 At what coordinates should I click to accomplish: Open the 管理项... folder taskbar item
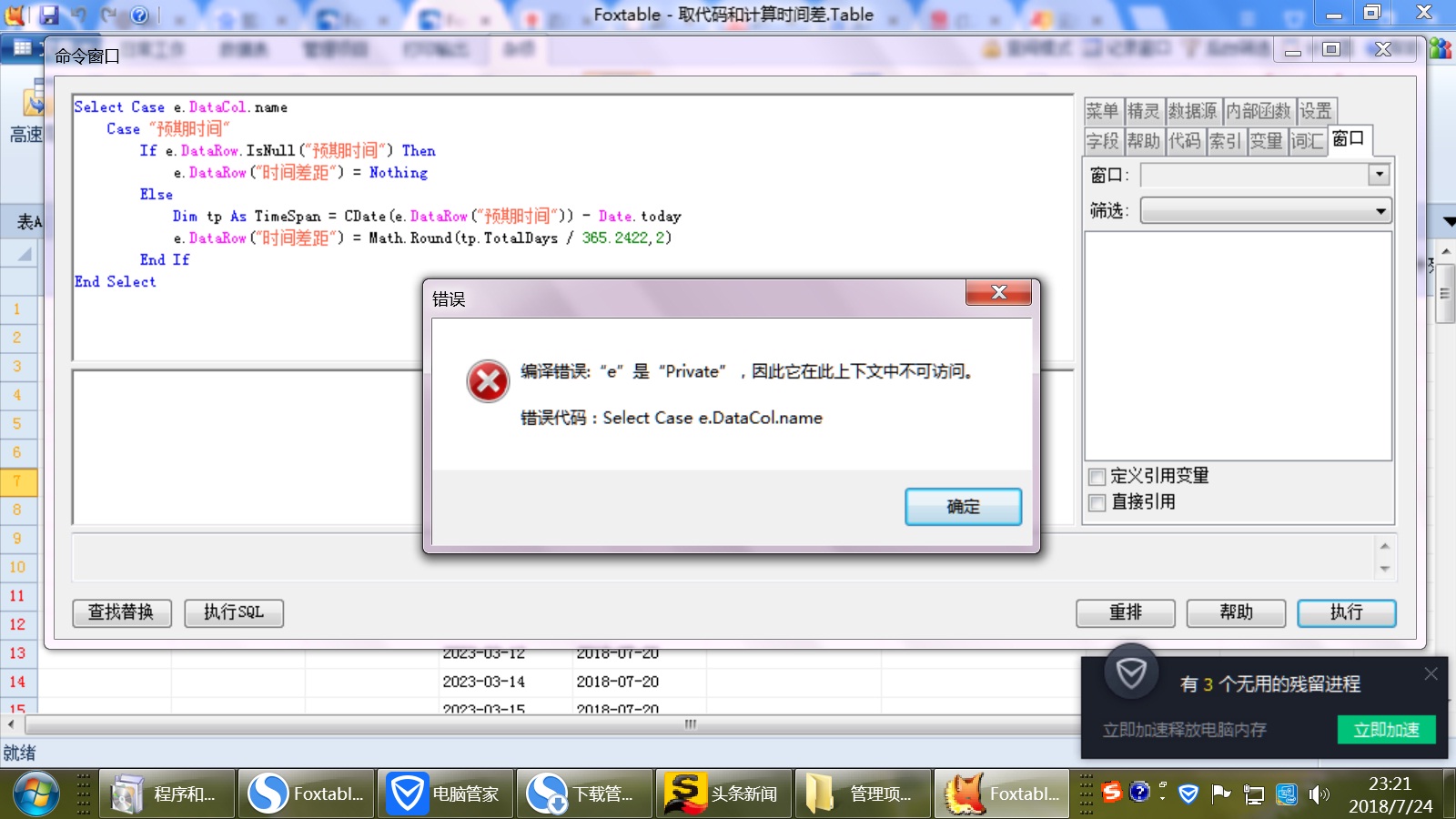tap(863, 794)
